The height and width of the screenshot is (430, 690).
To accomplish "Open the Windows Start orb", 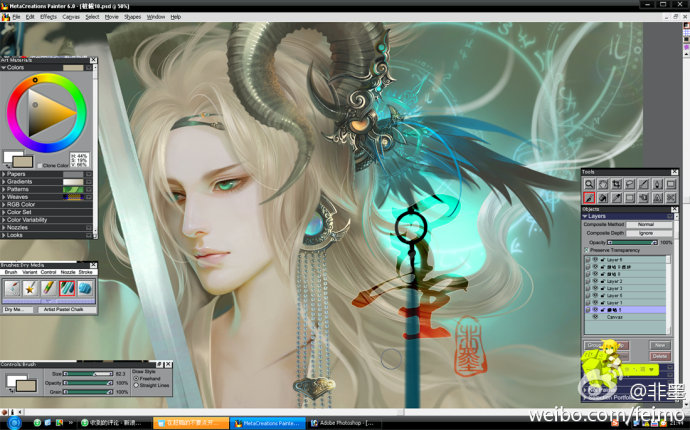I will click(x=14, y=423).
